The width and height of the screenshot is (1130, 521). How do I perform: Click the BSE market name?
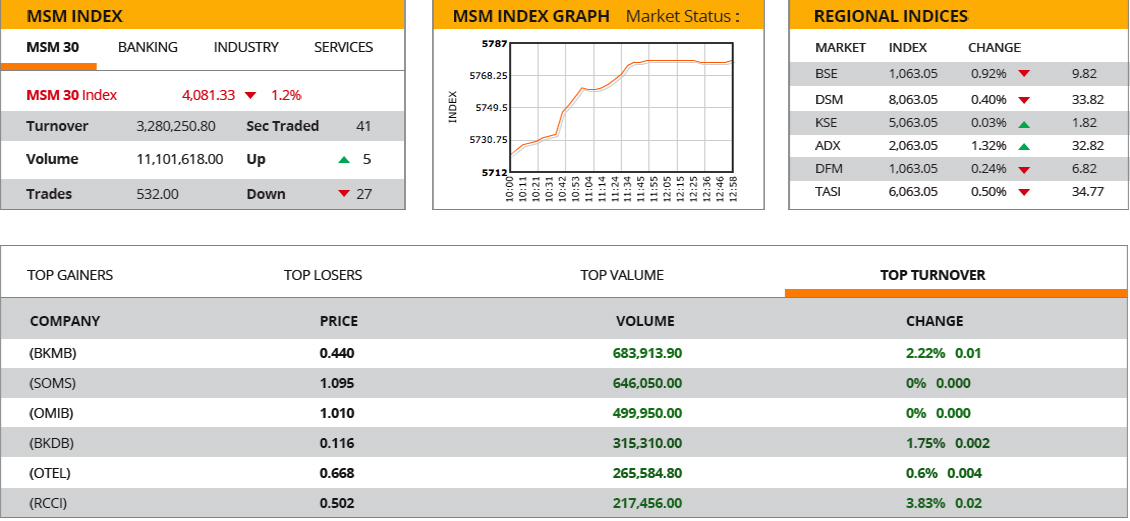tap(827, 74)
